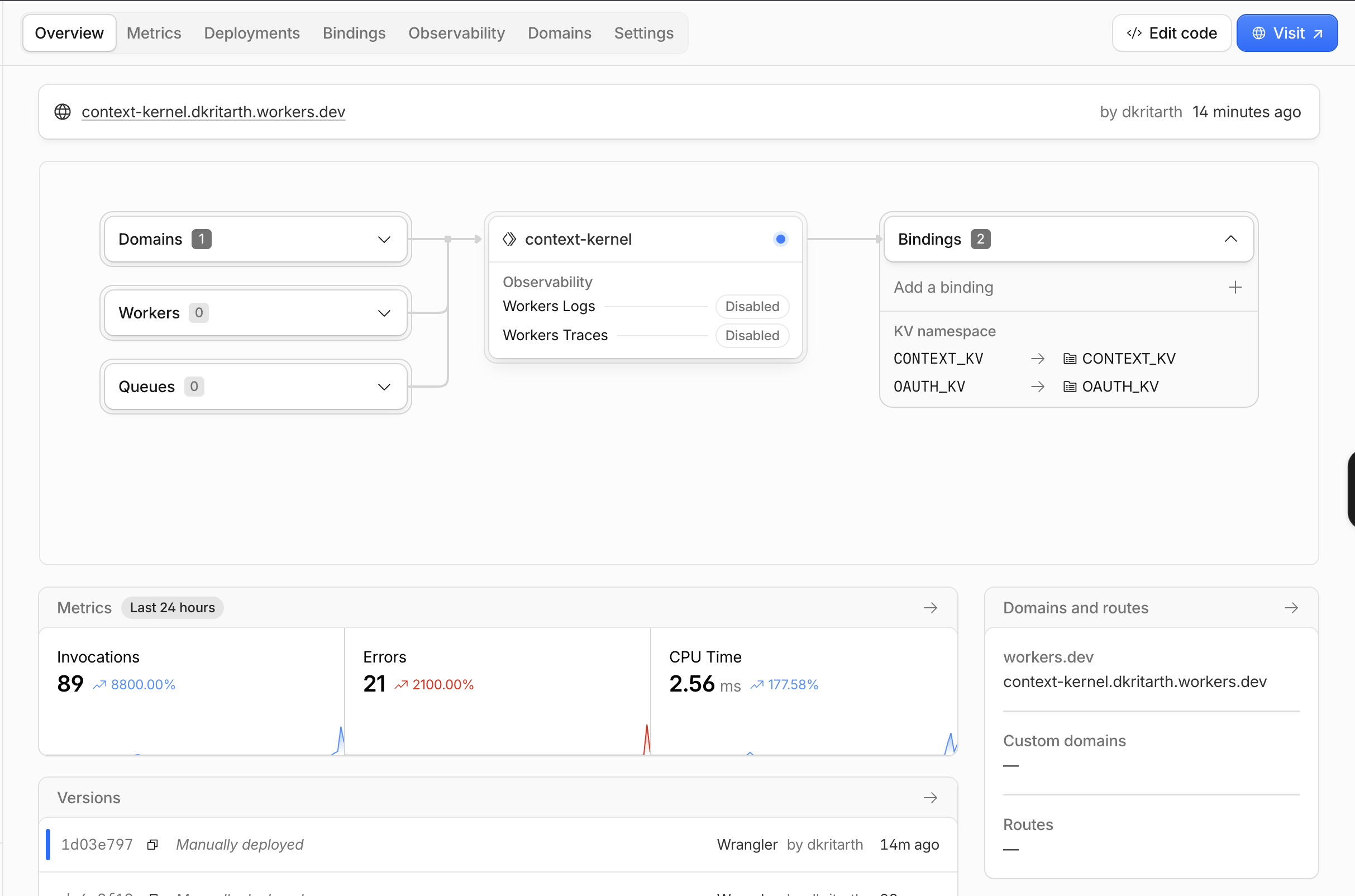Switch to the Domains tab
This screenshot has width=1355, height=896.
pos(559,33)
